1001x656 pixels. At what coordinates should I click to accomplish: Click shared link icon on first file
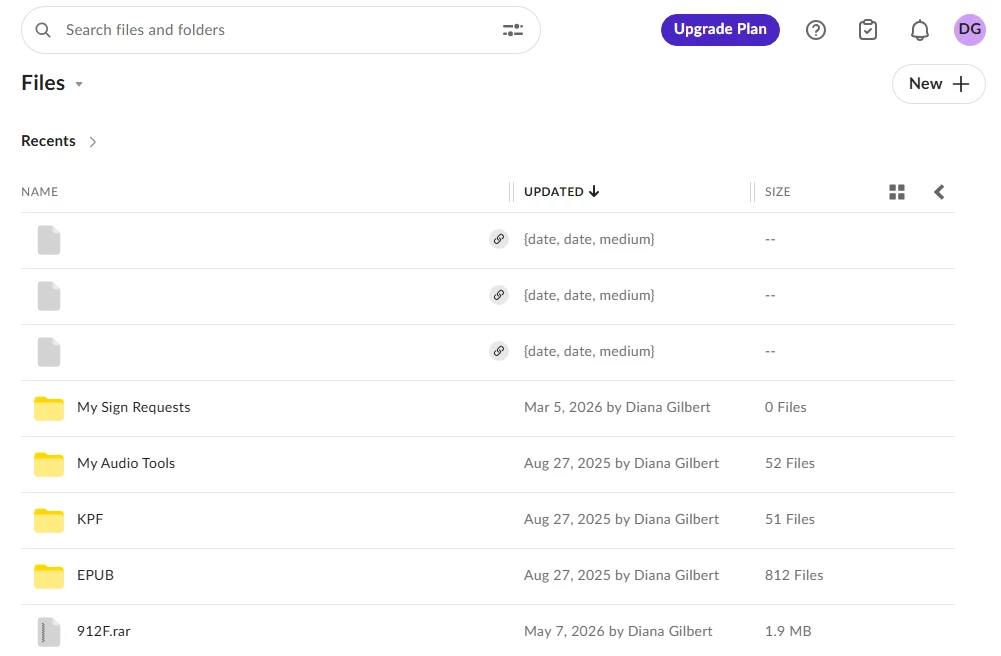(x=499, y=239)
